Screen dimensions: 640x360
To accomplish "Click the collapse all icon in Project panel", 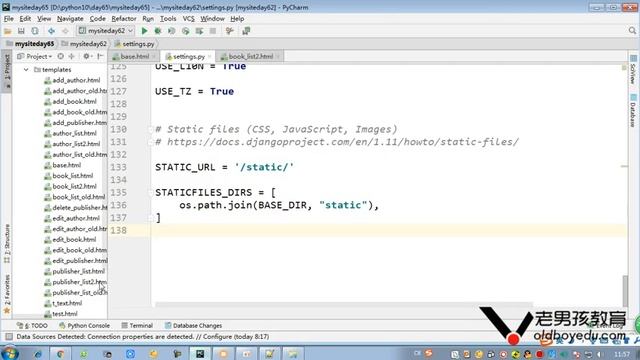I will [x=72, y=56].
